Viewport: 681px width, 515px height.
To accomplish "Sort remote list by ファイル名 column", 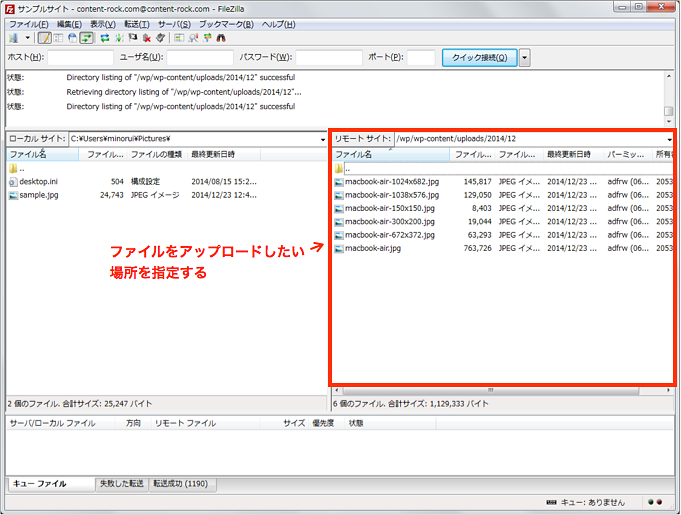I will pyautogui.click(x=391, y=154).
